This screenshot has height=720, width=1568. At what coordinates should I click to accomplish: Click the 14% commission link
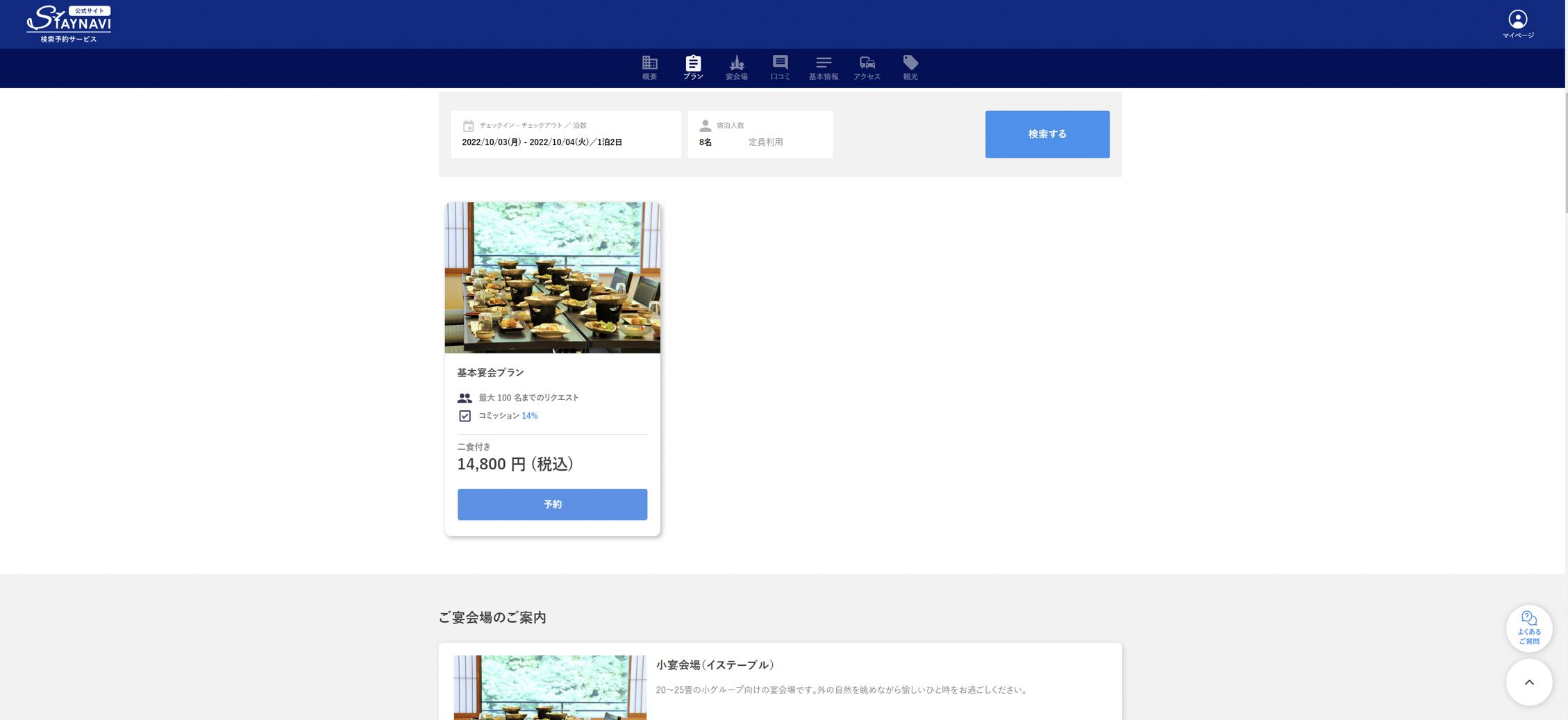[529, 416]
